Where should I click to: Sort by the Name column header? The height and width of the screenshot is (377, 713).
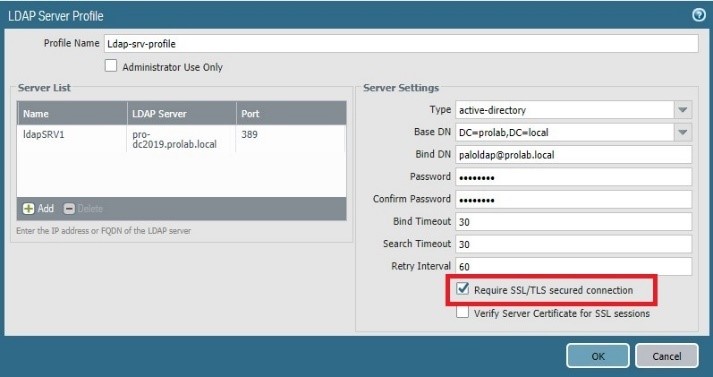click(72, 113)
